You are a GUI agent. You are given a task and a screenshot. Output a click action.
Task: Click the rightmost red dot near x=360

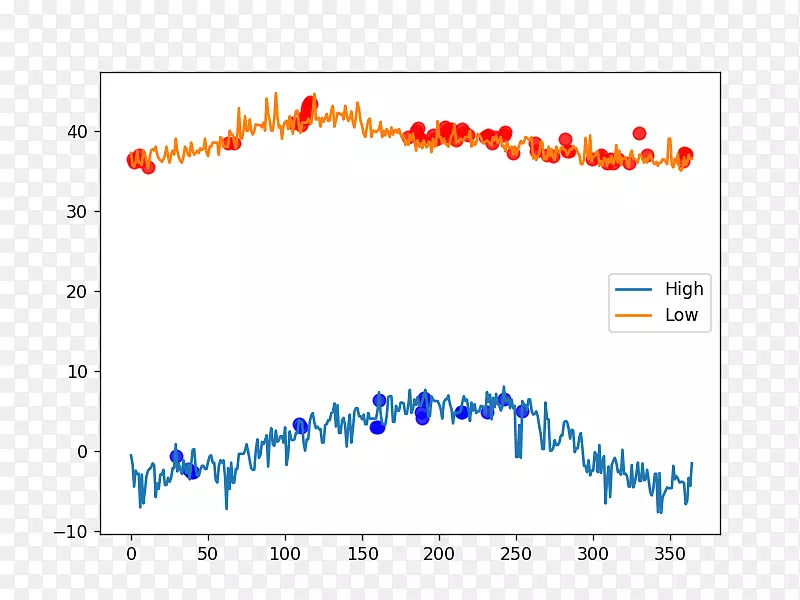tap(684, 157)
